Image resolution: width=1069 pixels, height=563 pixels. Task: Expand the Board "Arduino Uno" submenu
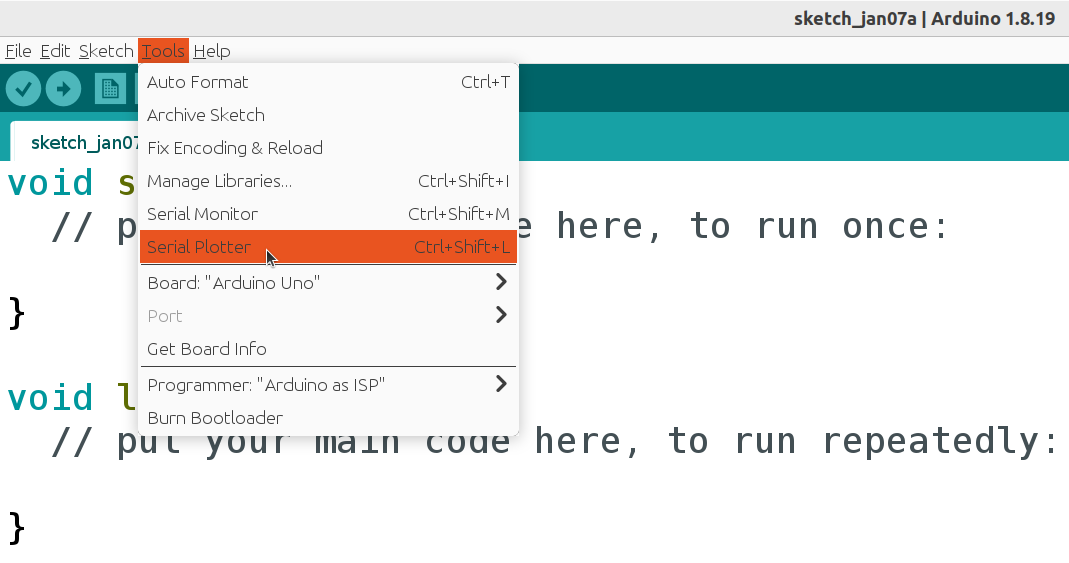coord(329,283)
